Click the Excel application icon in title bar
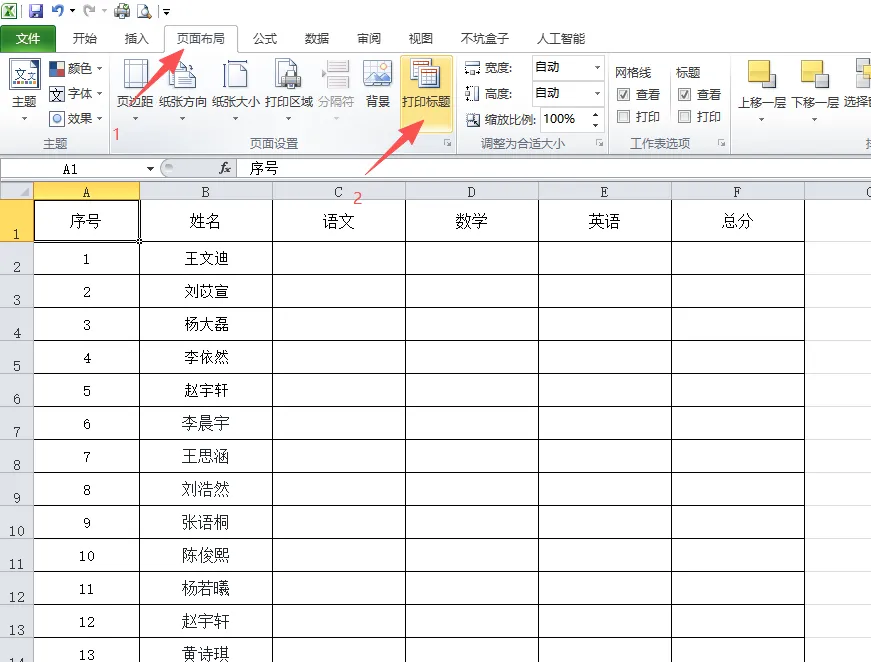The width and height of the screenshot is (871, 662). point(9,11)
